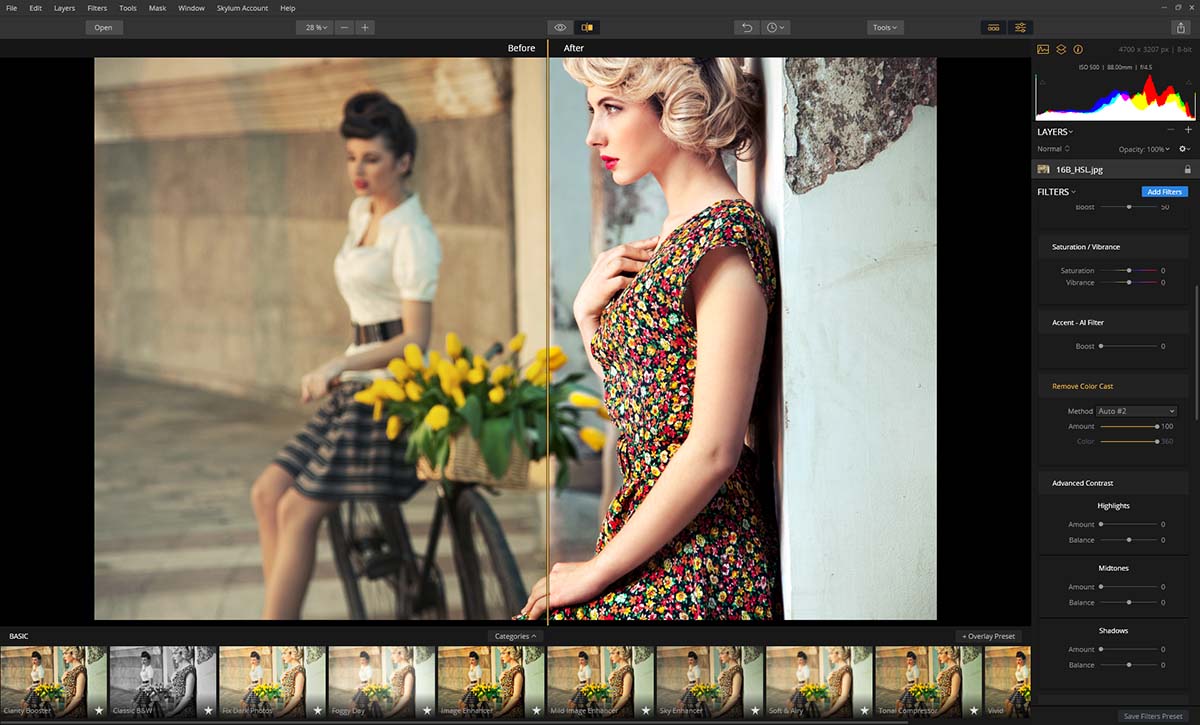Viewport: 1200px width, 725px height.
Task: Click the Add Filters button
Action: click(x=1164, y=192)
